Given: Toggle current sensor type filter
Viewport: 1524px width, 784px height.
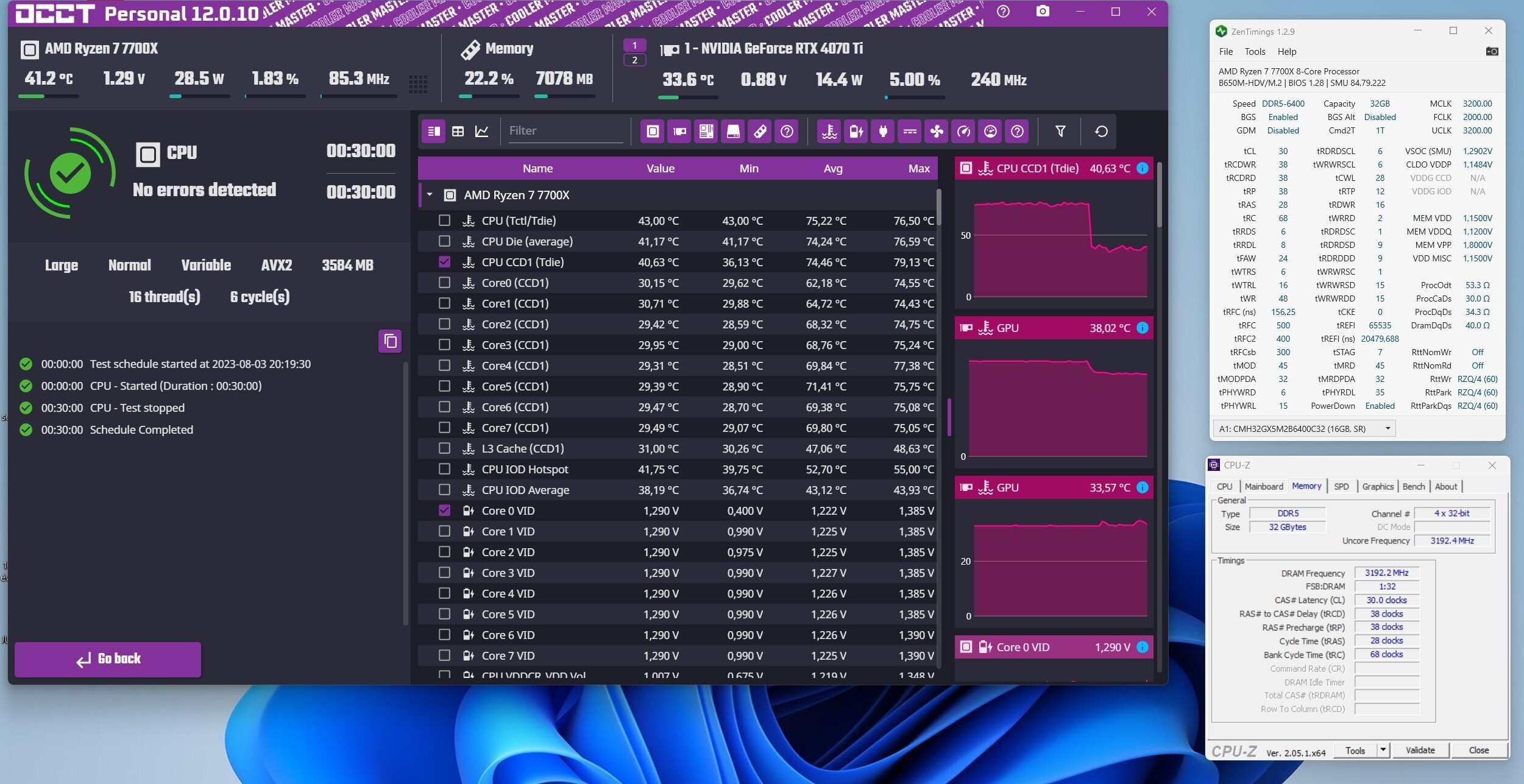Looking at the screenshot, I should point(910,131).
